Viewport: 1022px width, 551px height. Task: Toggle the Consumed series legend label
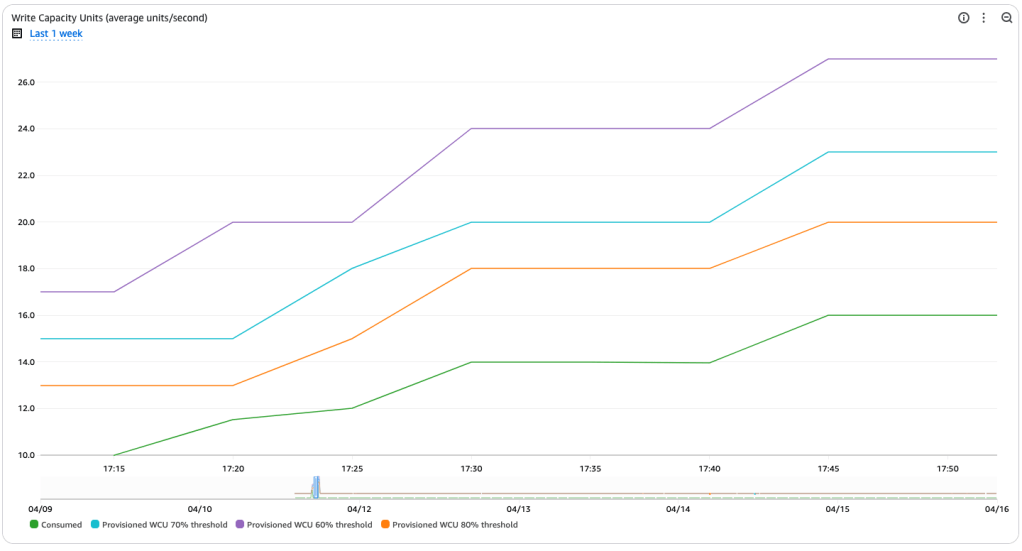coord(61,524)
